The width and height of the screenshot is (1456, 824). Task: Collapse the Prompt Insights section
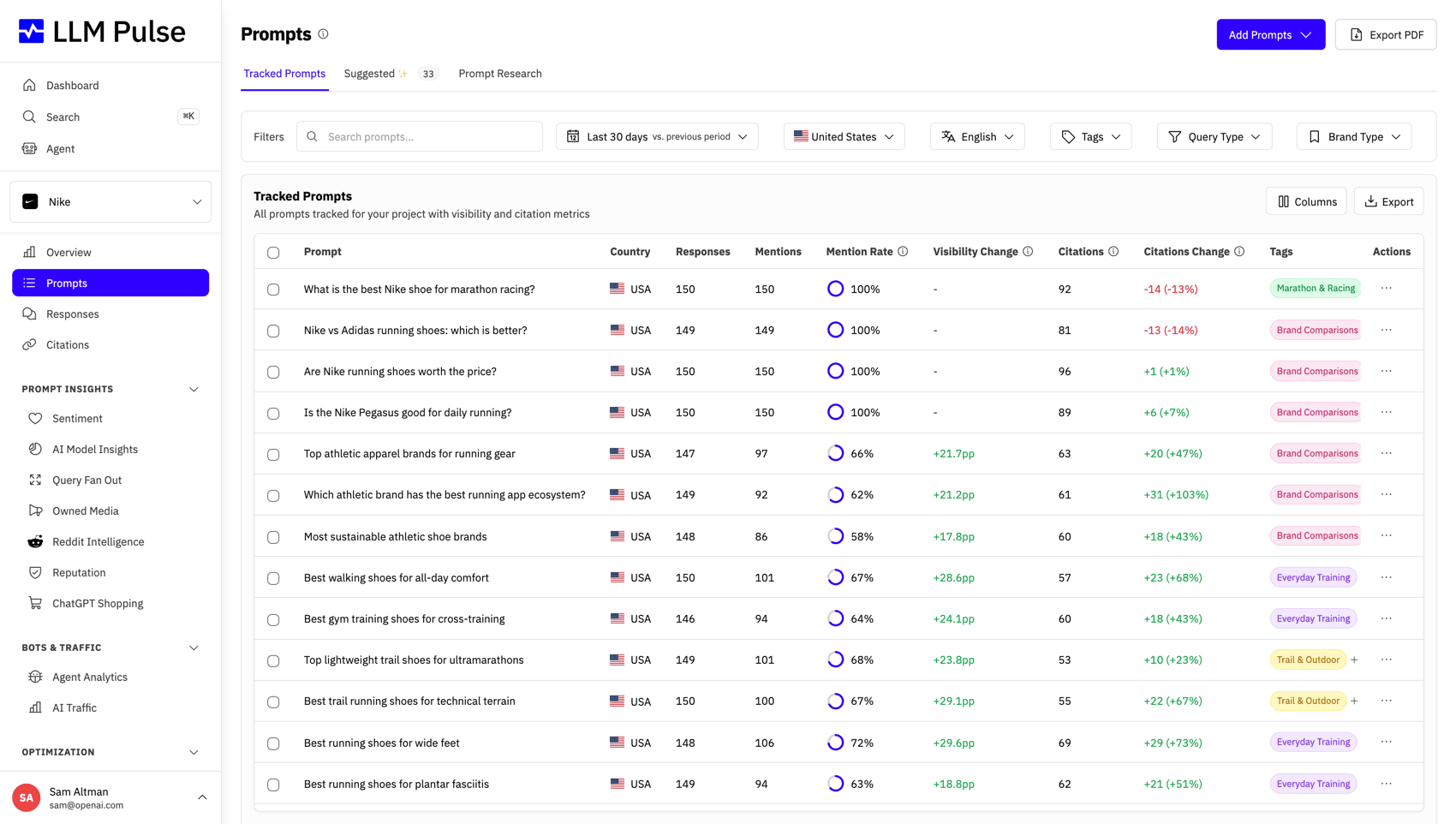(194, 389)
